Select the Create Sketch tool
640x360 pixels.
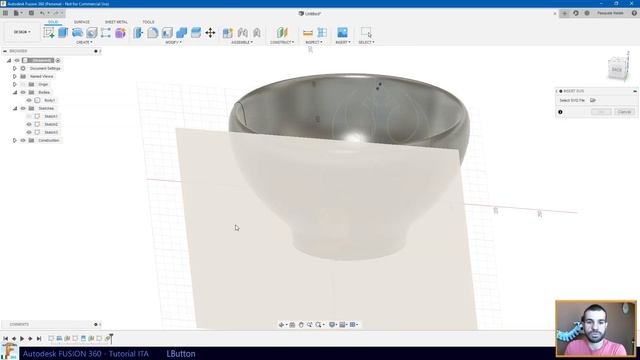tap(49, 33)
